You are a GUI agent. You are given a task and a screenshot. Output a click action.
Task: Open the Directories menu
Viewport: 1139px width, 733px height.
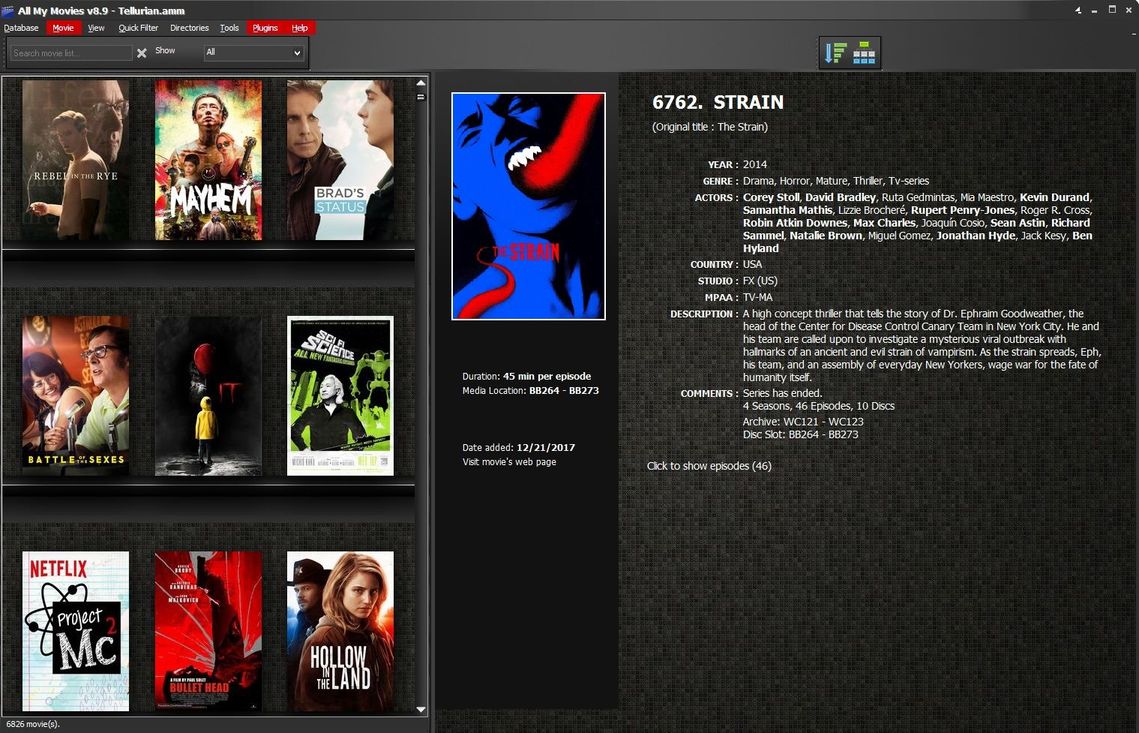tap(189, 28)
